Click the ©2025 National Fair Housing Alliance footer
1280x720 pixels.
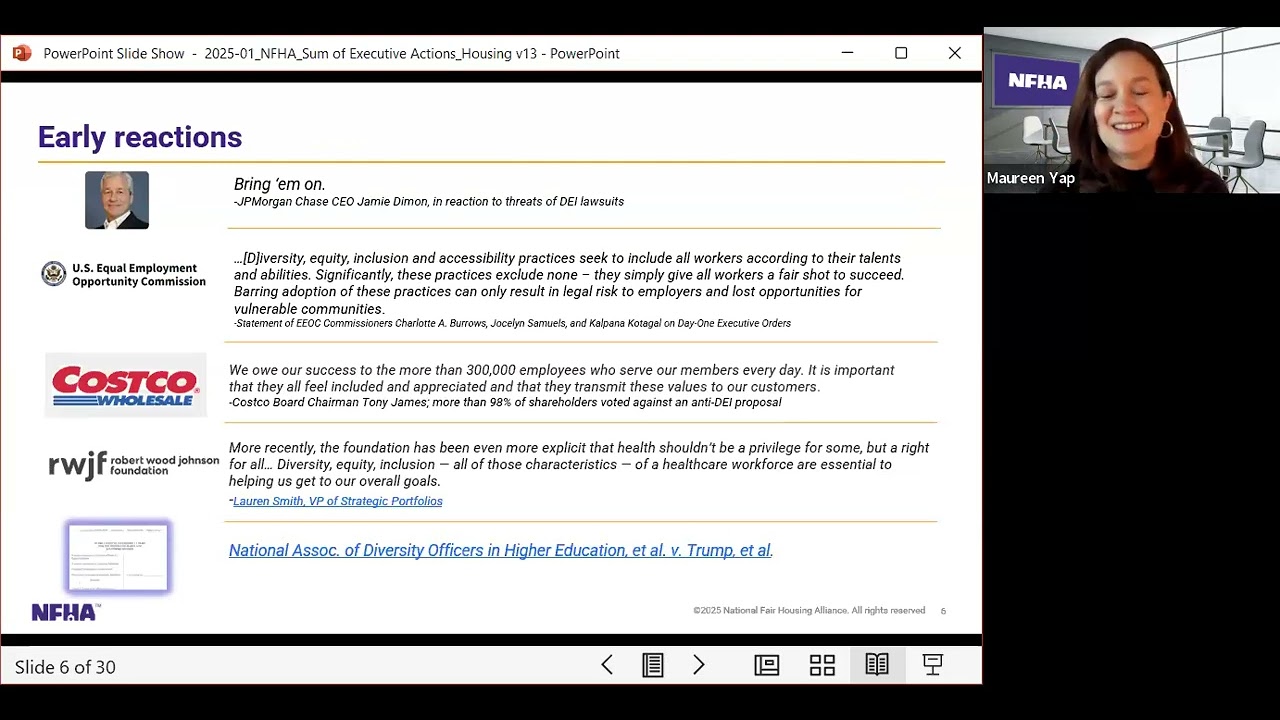pyautogui.click(x=809, y=610)
